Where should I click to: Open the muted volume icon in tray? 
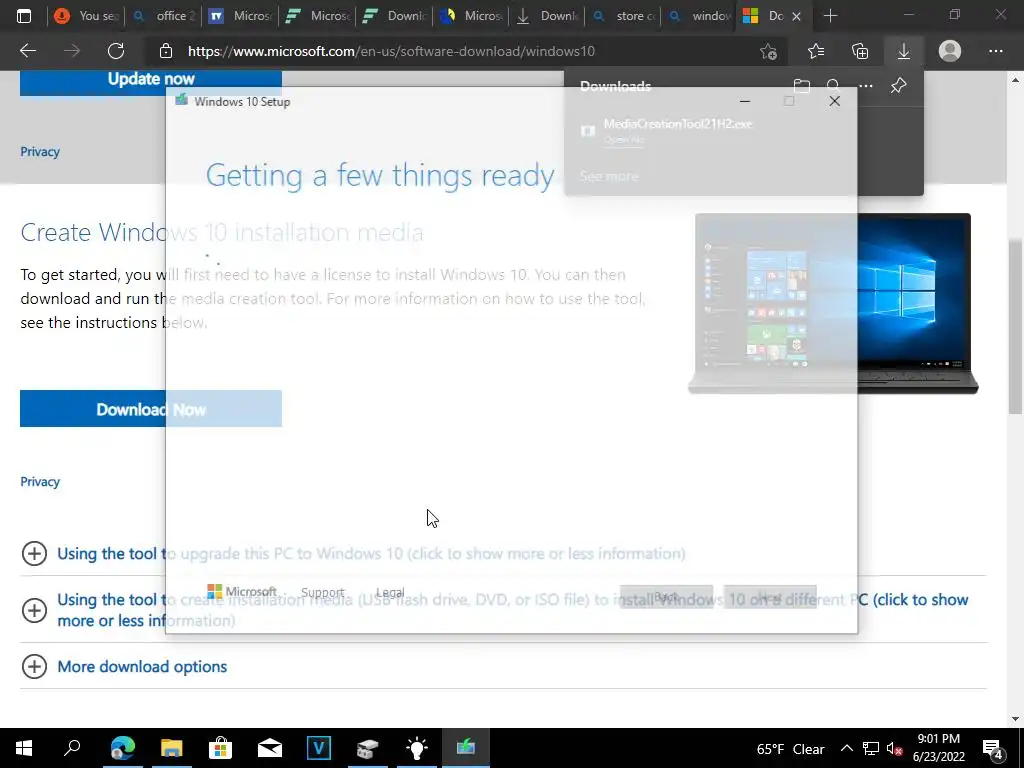click(x=894, y=748)
